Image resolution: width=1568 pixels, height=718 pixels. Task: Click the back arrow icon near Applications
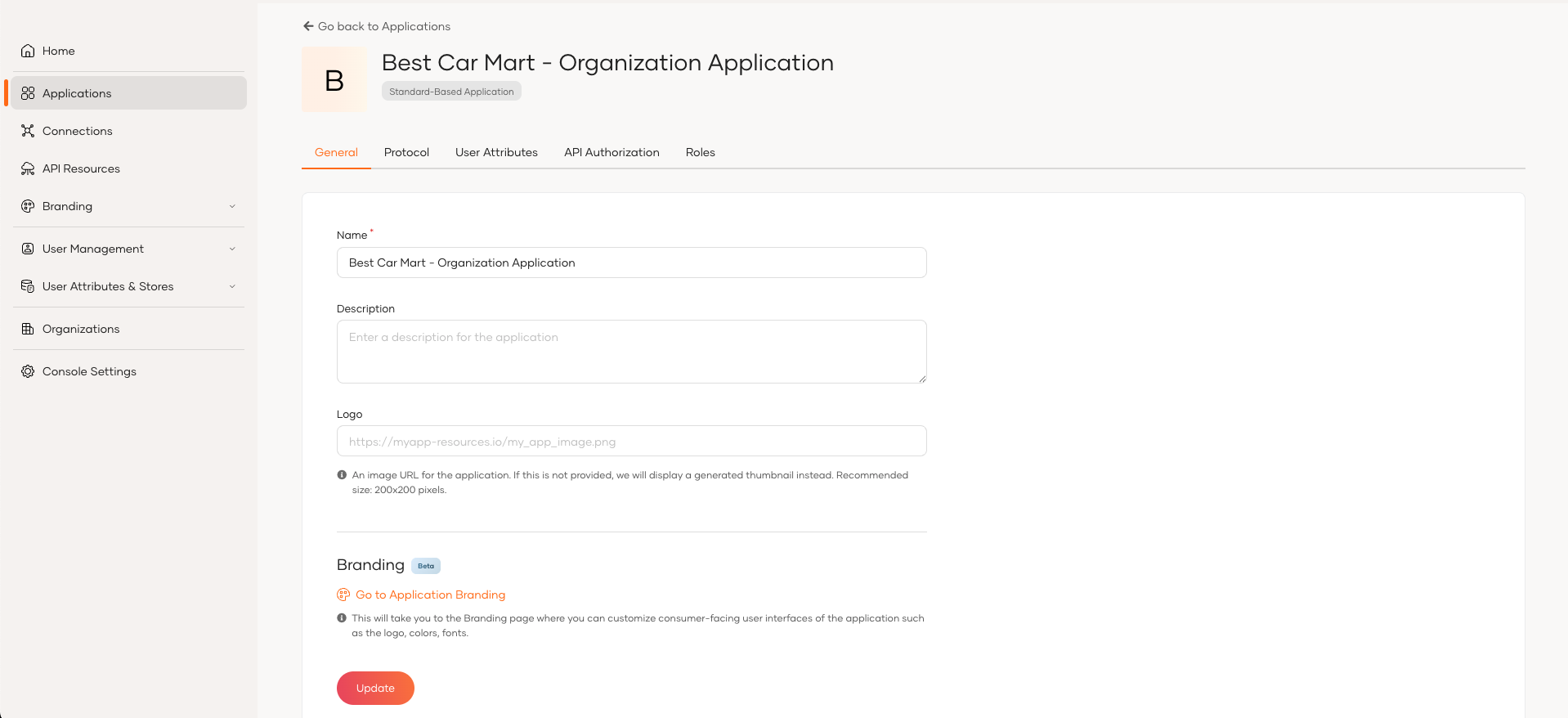[x=308, y=26]
